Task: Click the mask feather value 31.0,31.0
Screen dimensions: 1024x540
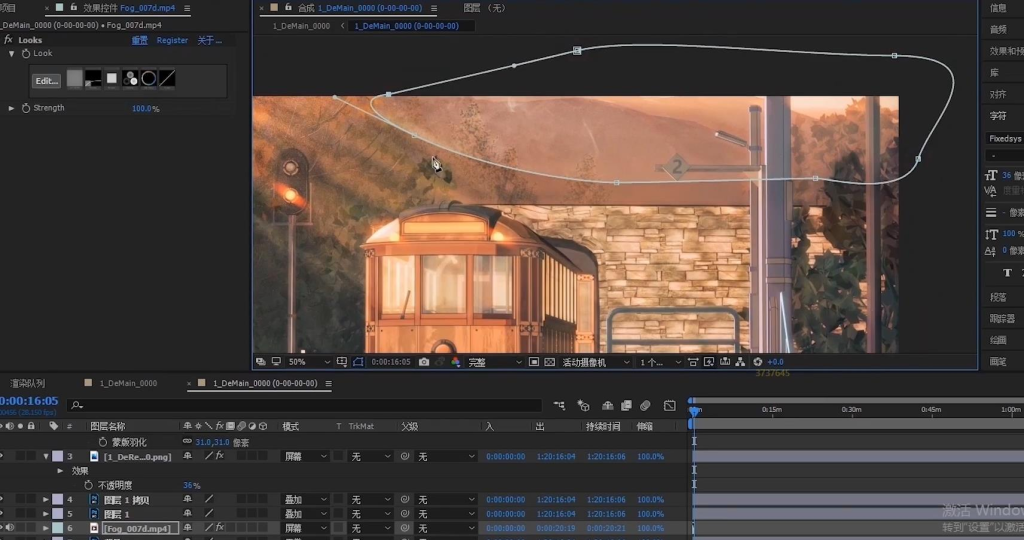Action: pos(212,442)
